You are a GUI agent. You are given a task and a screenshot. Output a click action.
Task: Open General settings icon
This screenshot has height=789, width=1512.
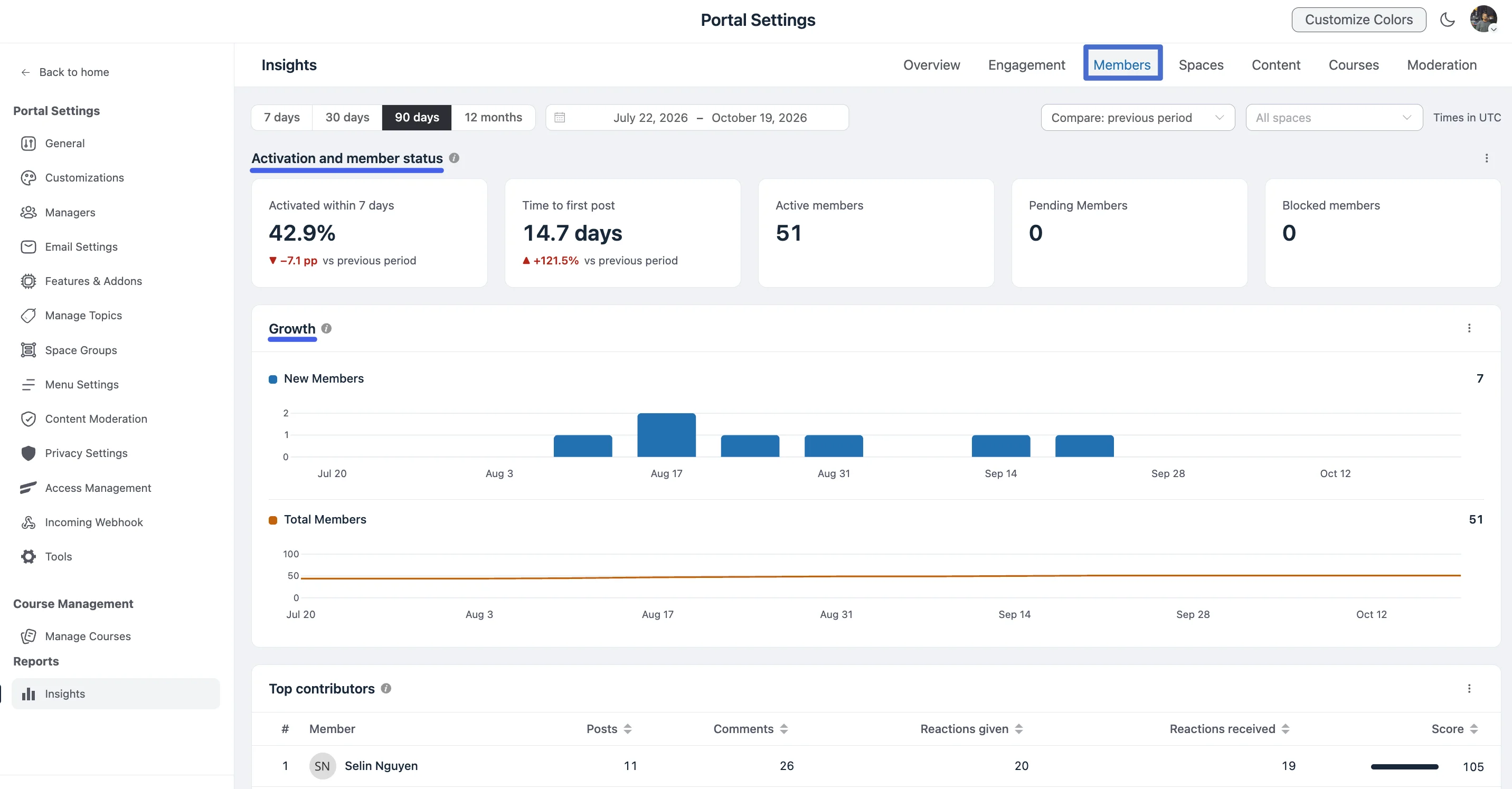(x=28, y=143)
